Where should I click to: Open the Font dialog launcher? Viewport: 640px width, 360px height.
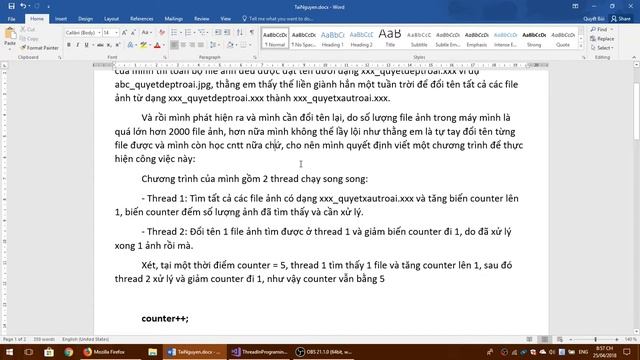pos(165,58)
